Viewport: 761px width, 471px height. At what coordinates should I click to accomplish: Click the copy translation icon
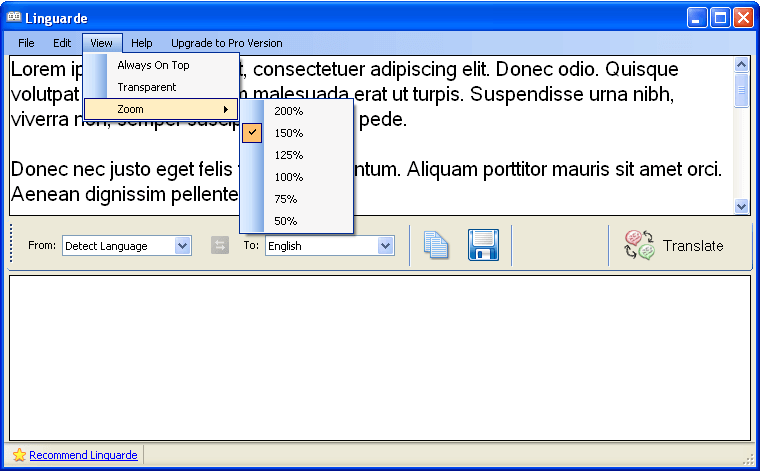tap(435, 246)
